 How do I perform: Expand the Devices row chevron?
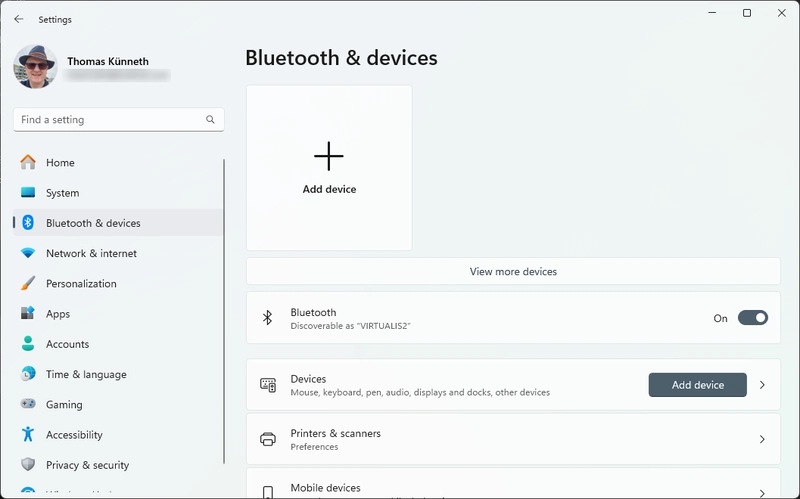pyautogui.click(x=762, y=385)
